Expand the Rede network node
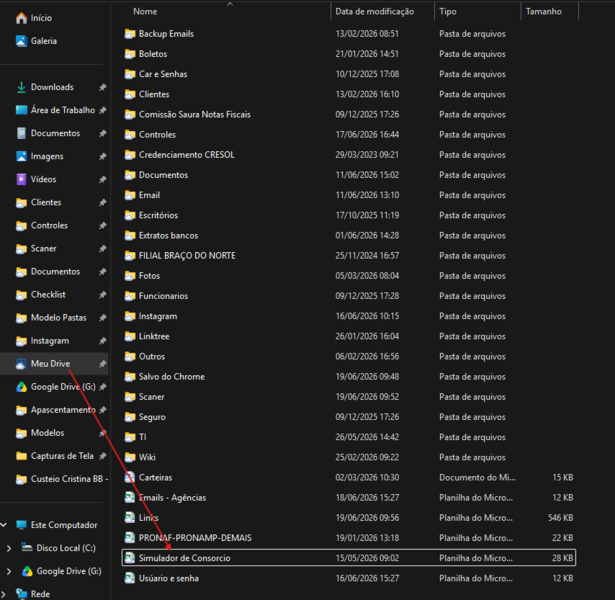This screenshot has width=615, height=600. (3, 594)
